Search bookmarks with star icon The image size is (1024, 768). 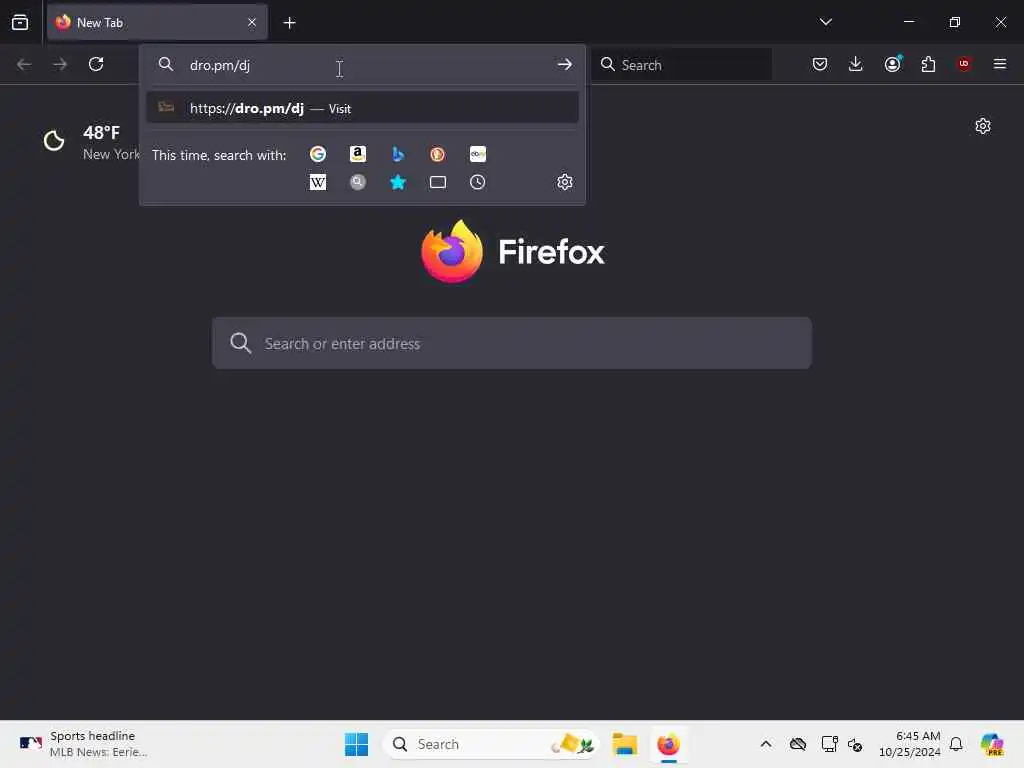point(398,182)
